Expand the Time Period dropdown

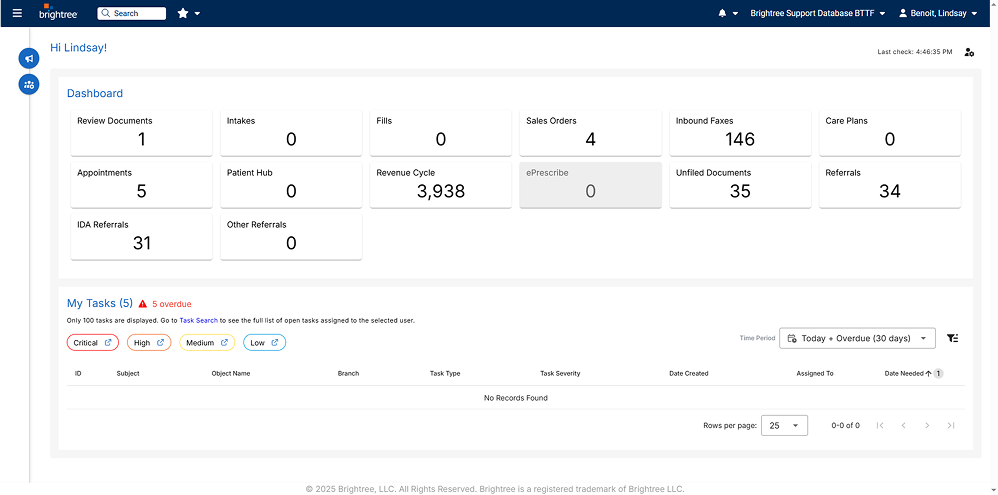click(857, 338)
